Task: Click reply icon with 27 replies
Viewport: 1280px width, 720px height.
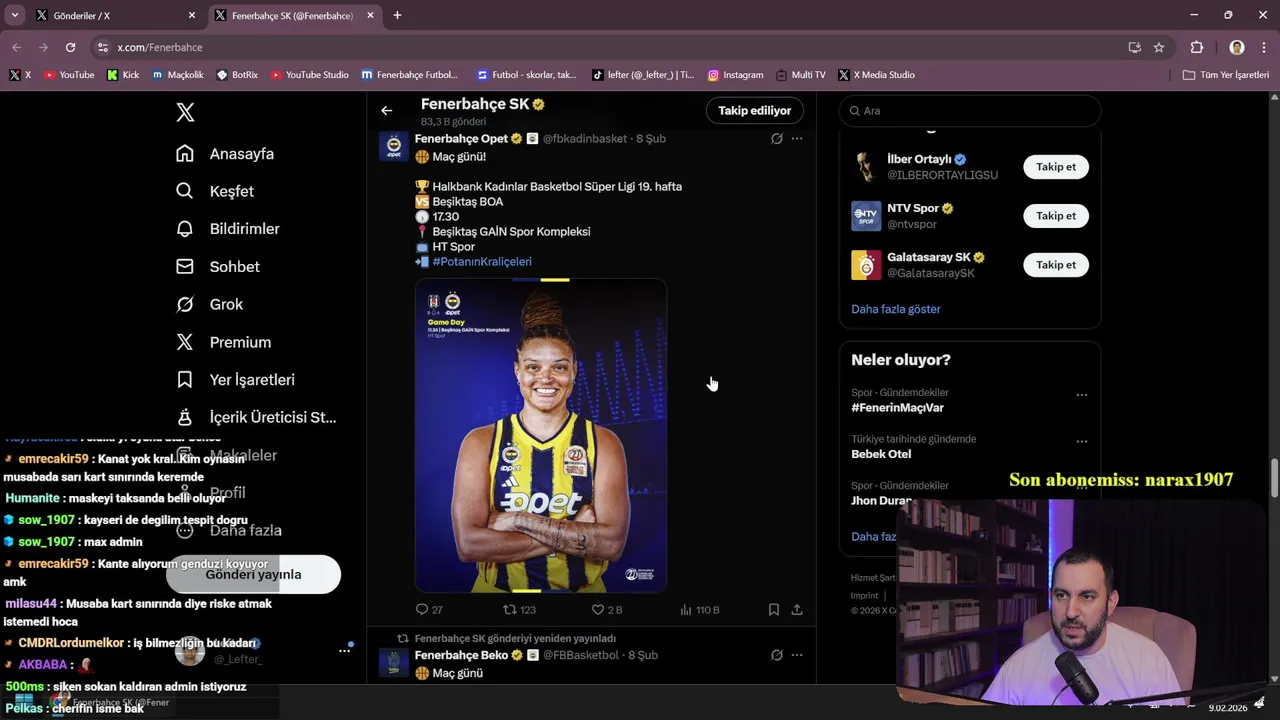Action: [x=422, y=609]
